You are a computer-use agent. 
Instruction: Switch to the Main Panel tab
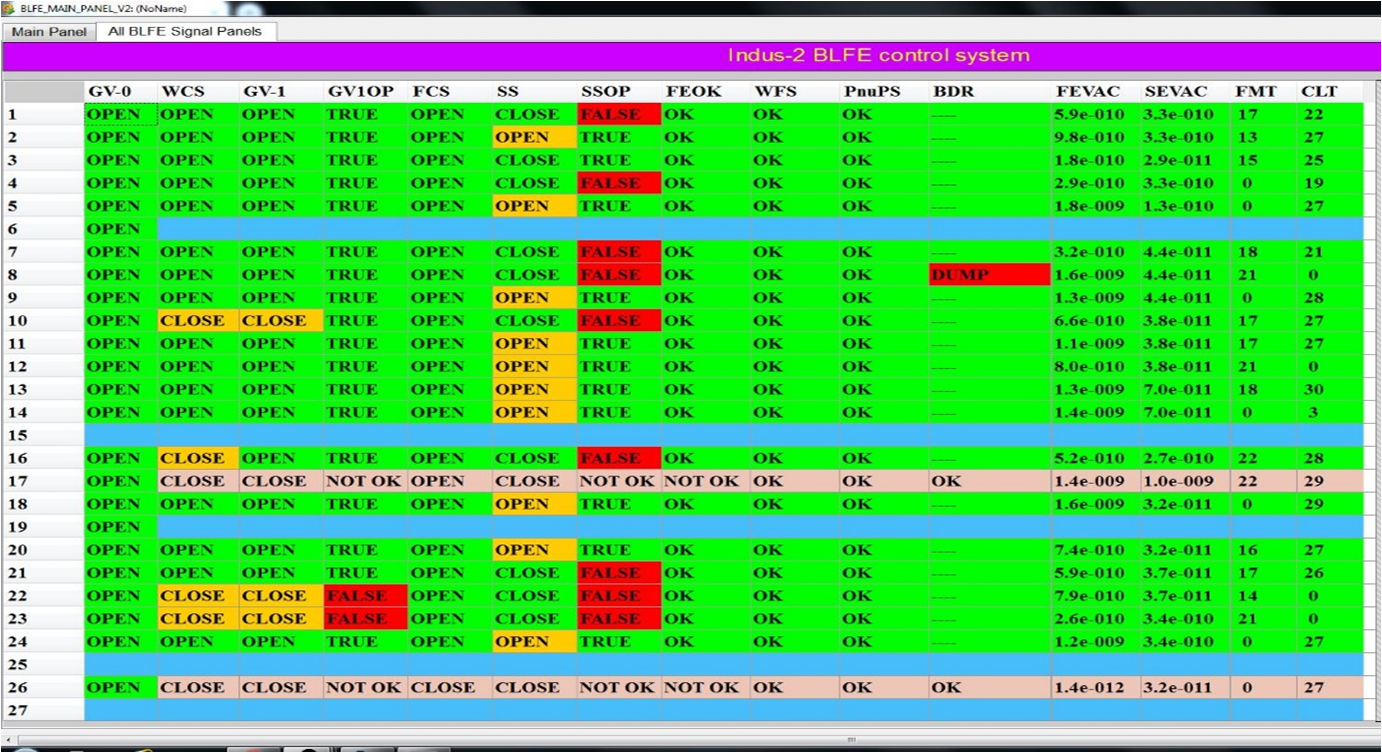pyautogui.click(x=49, y=32)
